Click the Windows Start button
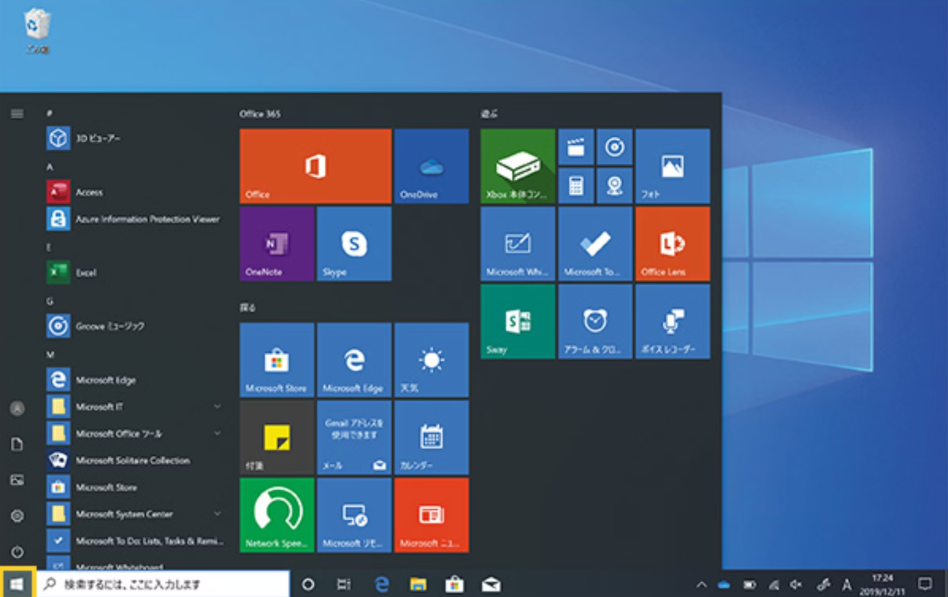This screenshot has width=948, height=597. click(x=18, y=584)
